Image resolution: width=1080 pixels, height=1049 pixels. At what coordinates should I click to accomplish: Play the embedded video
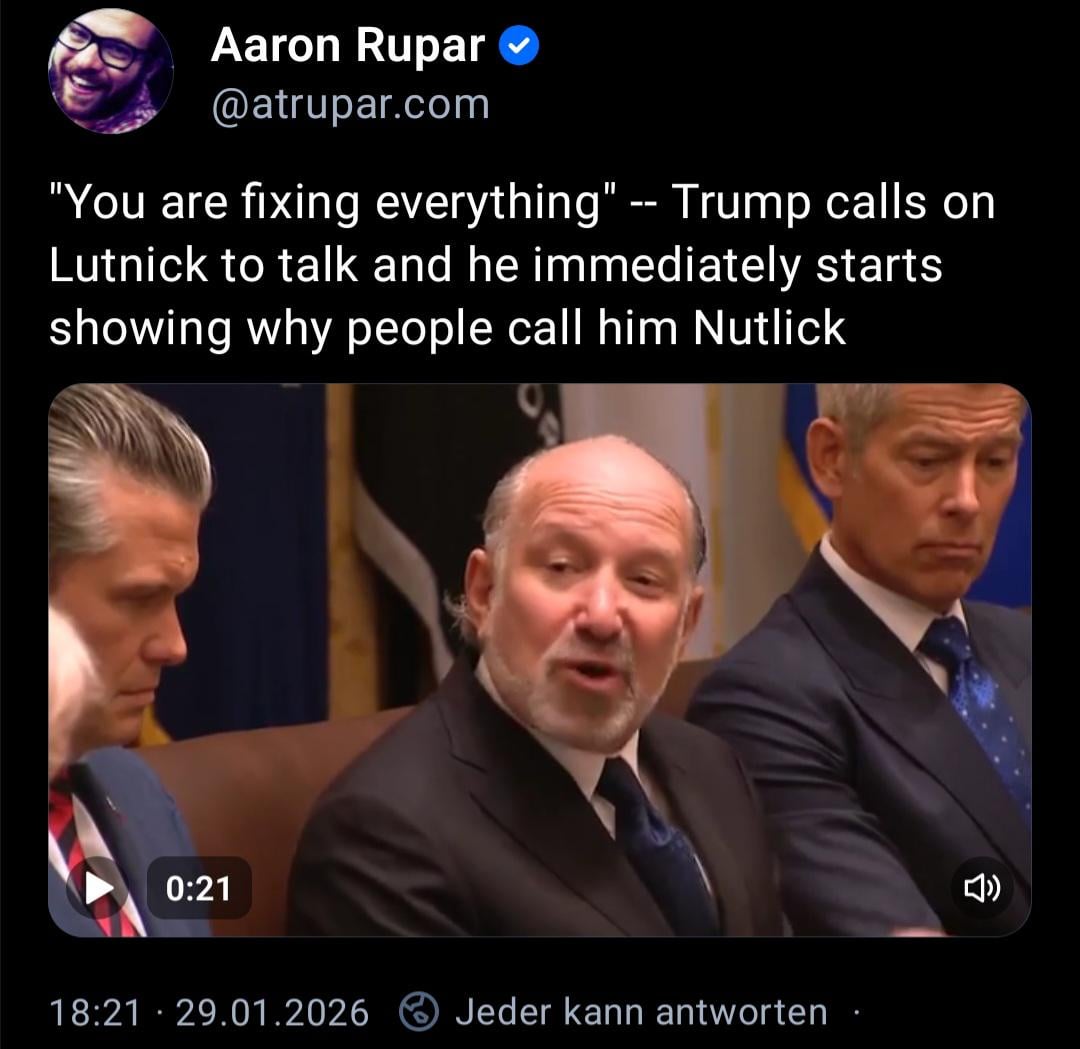[x=98, y=888]
